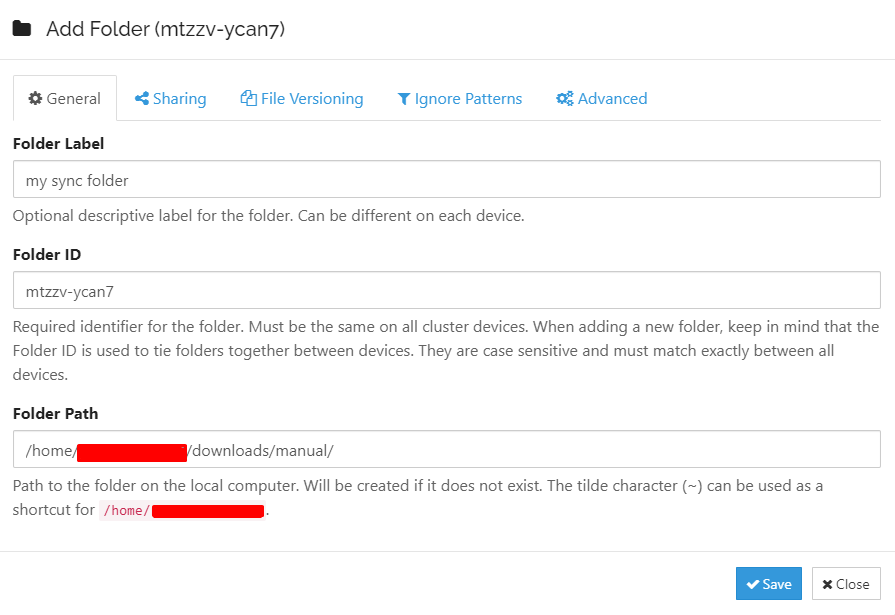Click the X icon inside the Close button
This screenshot has width=895, height=615.
[829, 583]
